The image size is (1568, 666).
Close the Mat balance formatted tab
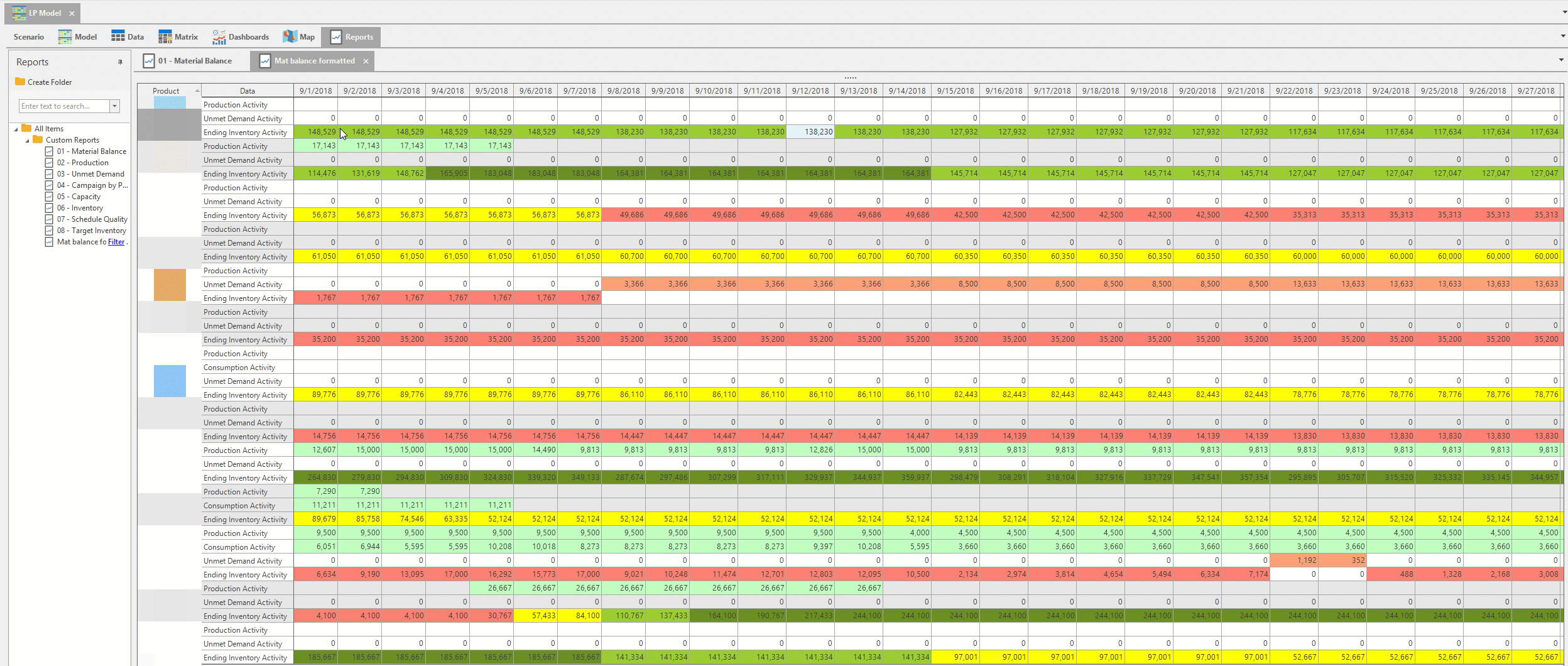click(366, 61)
